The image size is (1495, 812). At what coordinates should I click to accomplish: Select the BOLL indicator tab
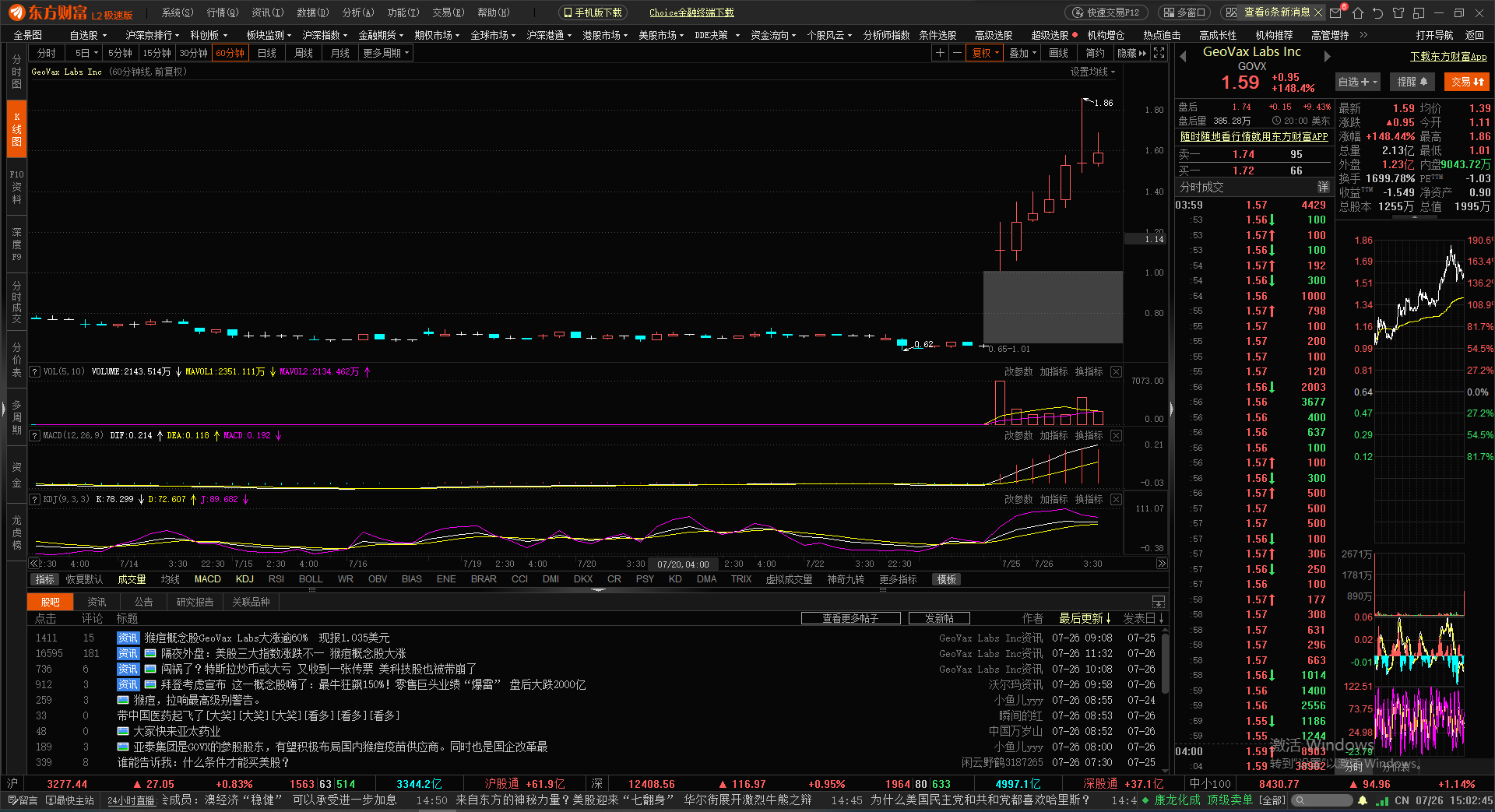tap(311, 579)
